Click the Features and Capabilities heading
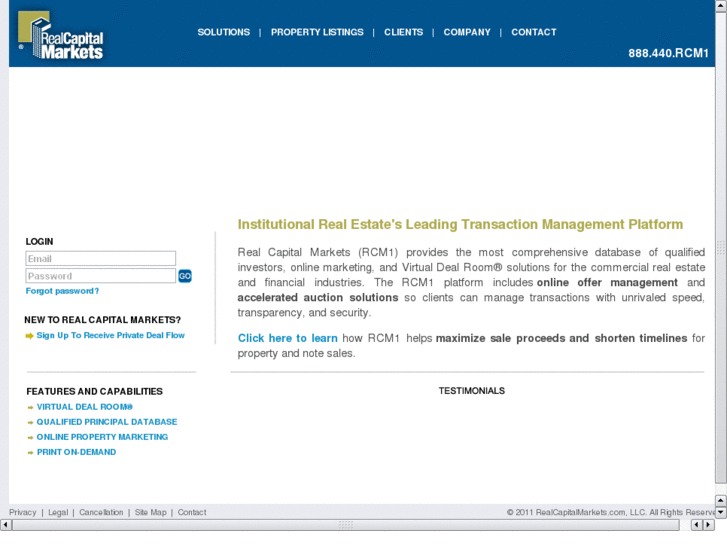Image resolution: width=727 pixels, height=545 pixels. point(95,391)
